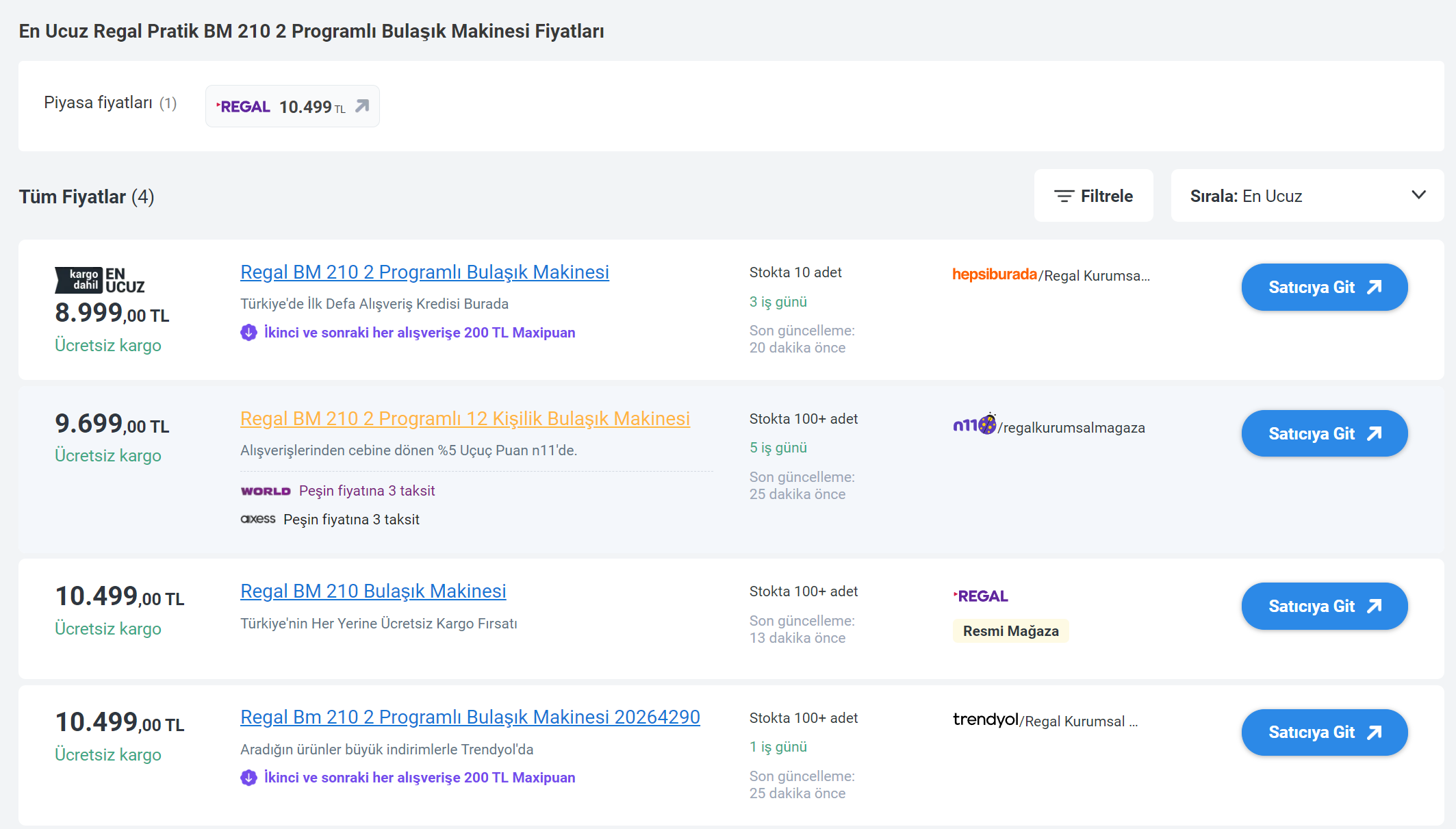The width and height of the screenshot is (1456, 829).
Task: Go to seller for 8.999 TL offer
Action: [1324, 288]
